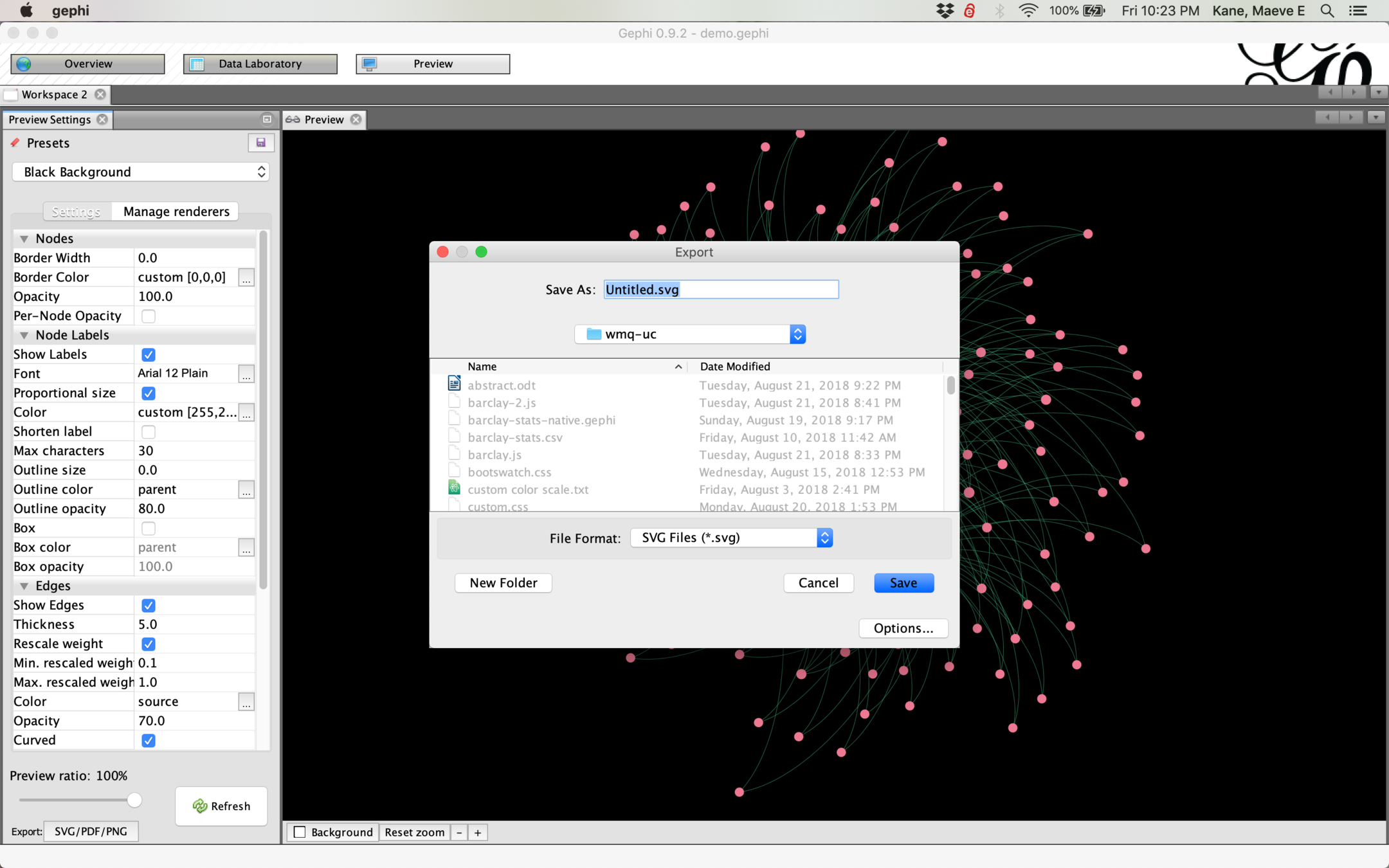
Task: Open Node Labels Font chooser button
Action: click(x=246, y=374)
